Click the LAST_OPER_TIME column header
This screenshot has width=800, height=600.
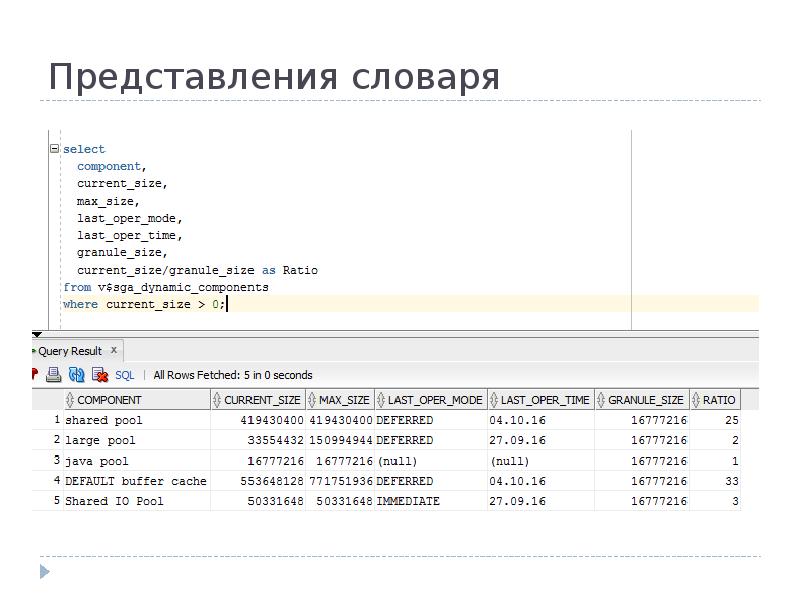(x=545, y=400)
